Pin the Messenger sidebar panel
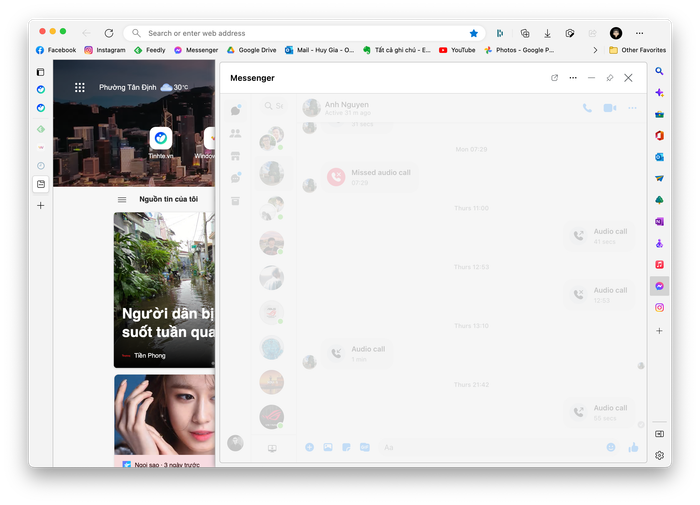 click(610, 77)
